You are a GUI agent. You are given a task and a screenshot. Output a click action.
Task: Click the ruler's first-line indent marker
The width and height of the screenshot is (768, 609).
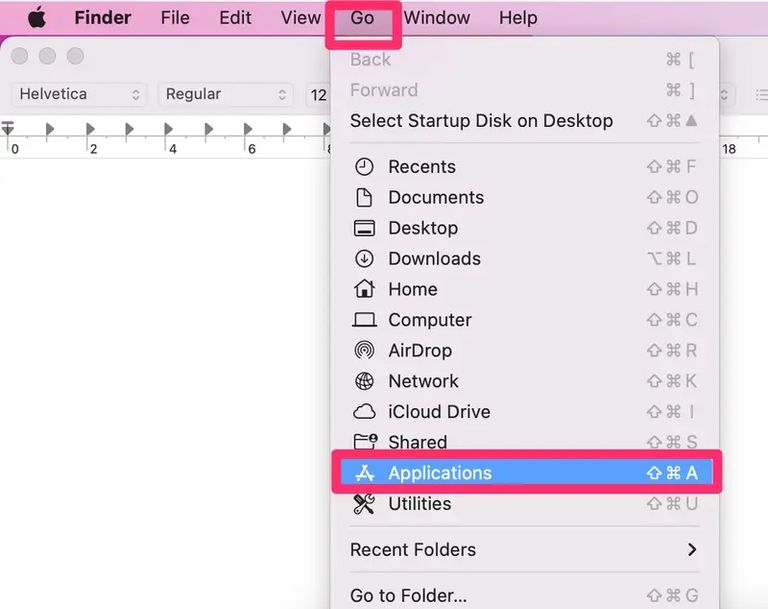click(x=8, y=127)
